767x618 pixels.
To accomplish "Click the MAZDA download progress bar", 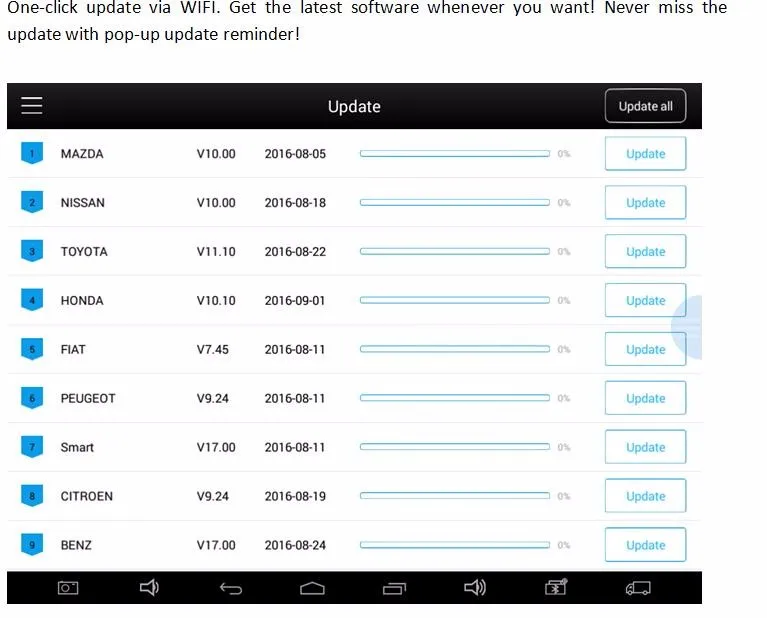I will (x=455, y=154).
